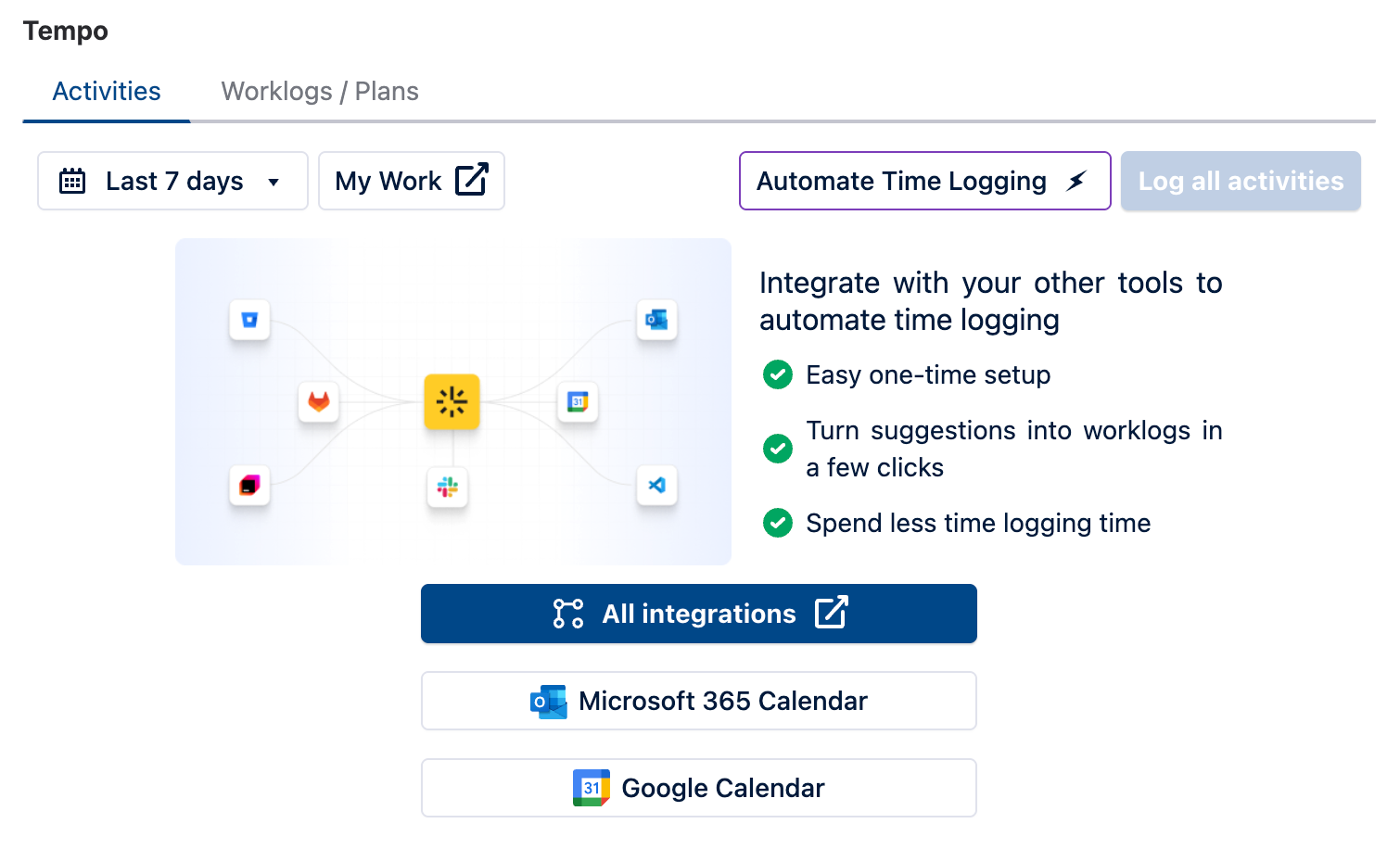
Task: Click the GitLab fox icon
Action: (x=318, y=403)
